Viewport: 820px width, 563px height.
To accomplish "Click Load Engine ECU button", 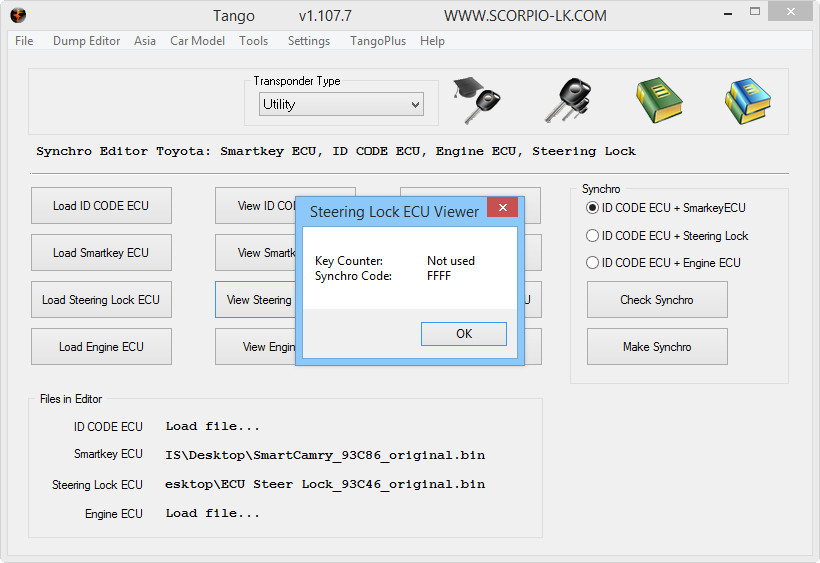I will (x=101, y=347).
